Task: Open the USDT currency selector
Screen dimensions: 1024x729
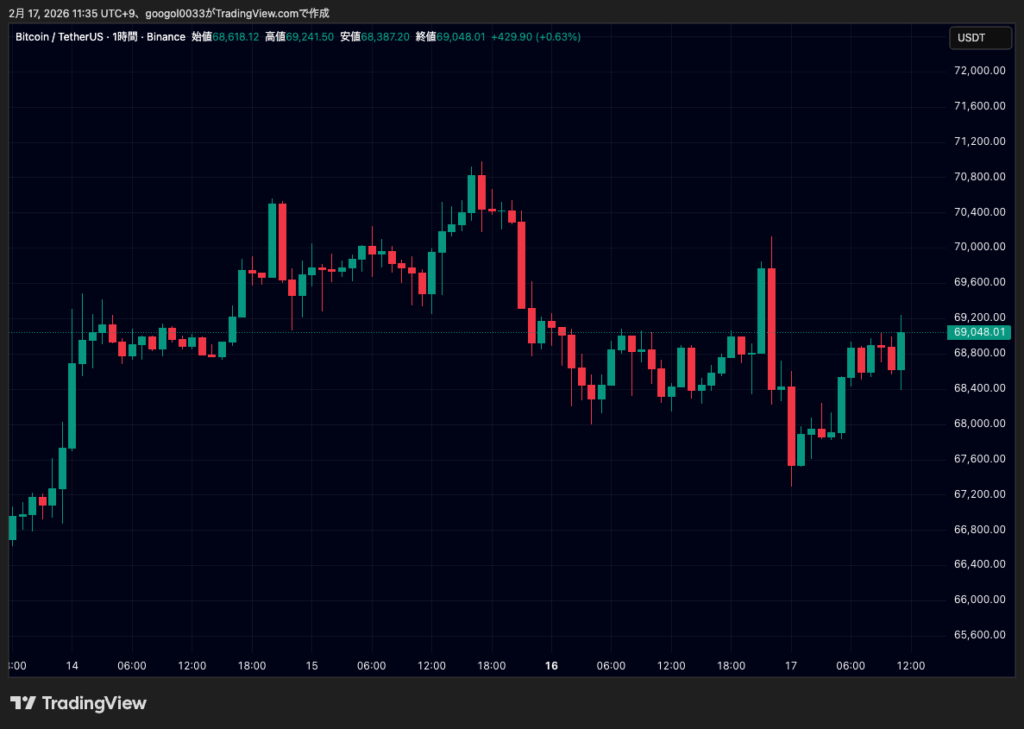Action: [971, 37]
